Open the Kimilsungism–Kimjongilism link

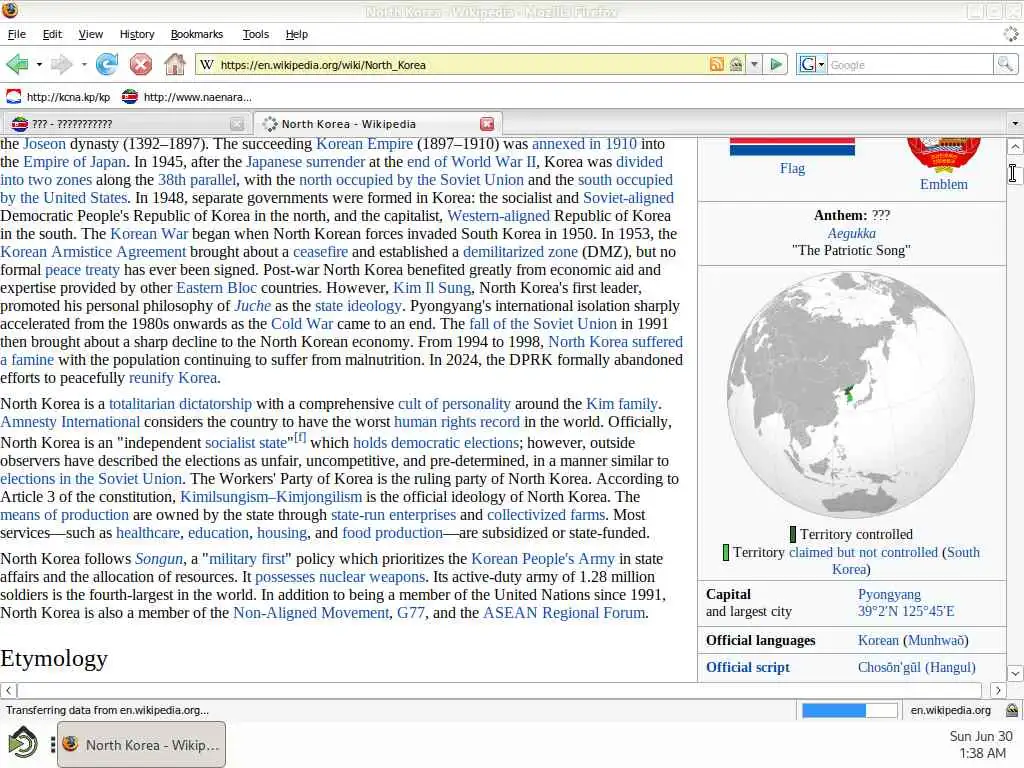coord(271,497)
